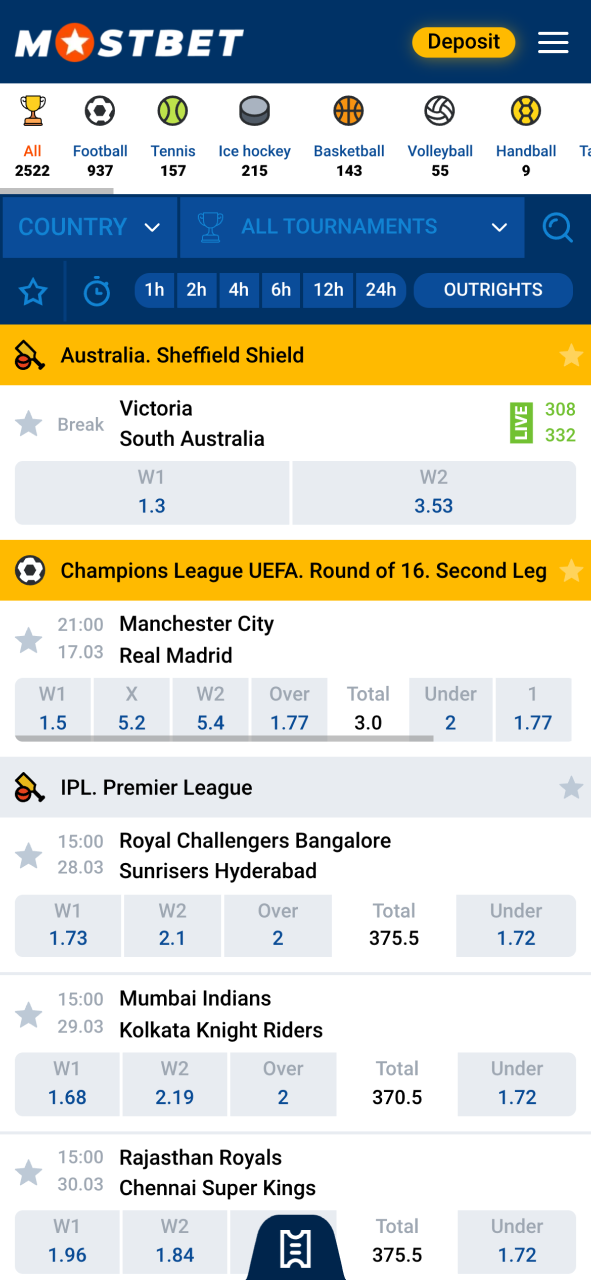
Task: Open the Country dropdown
Action: (89, 227)
